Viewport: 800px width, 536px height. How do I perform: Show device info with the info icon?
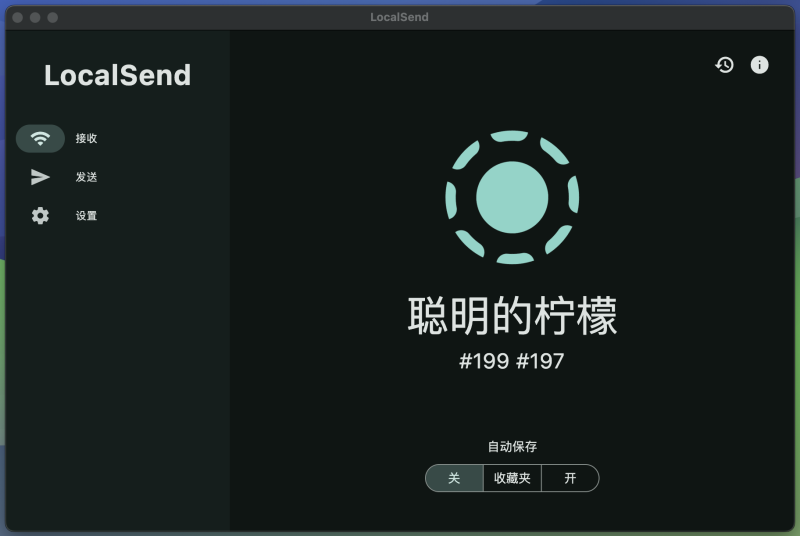click(x=759, y=65)
